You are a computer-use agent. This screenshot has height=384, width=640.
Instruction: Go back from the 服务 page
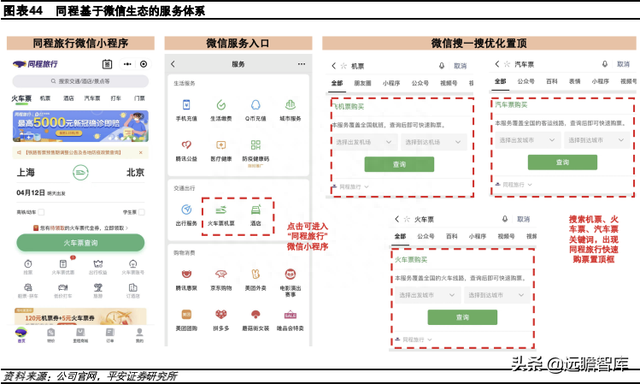[x=173, y=64]
